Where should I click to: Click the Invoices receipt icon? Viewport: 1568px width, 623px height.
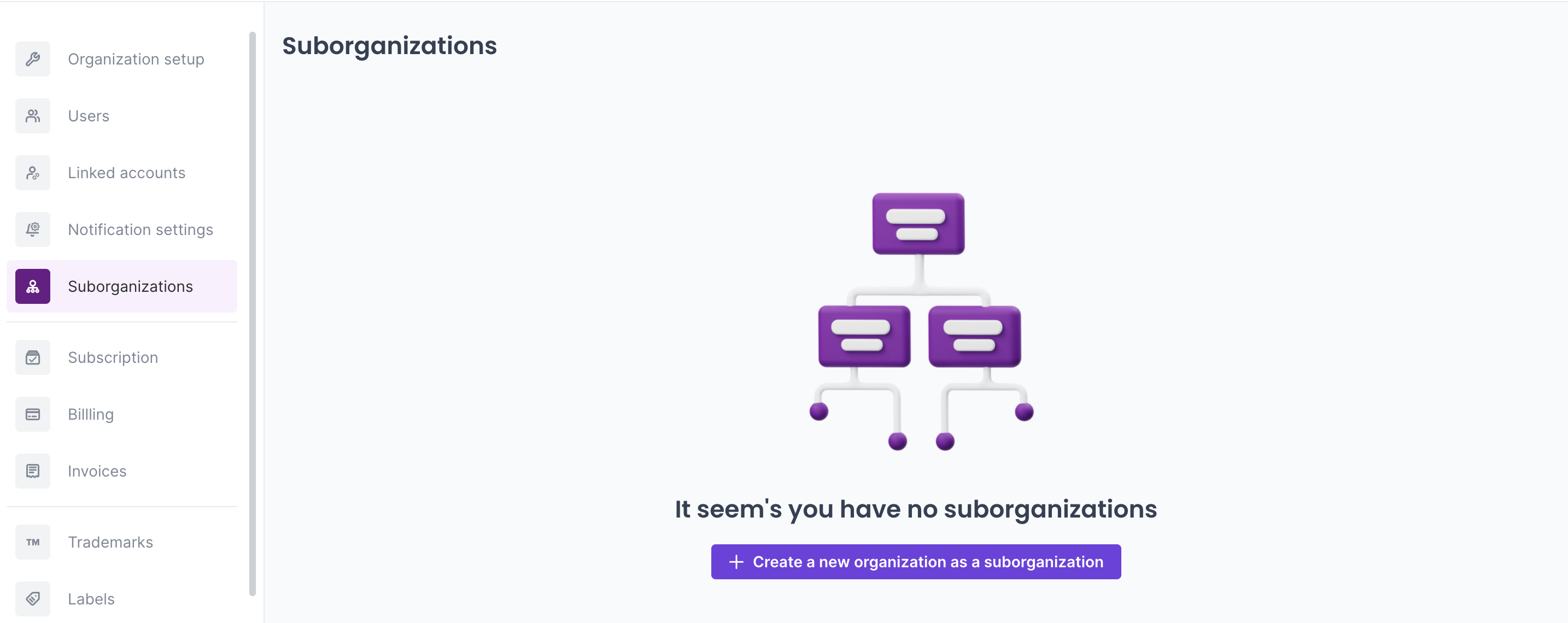point(33,471)
